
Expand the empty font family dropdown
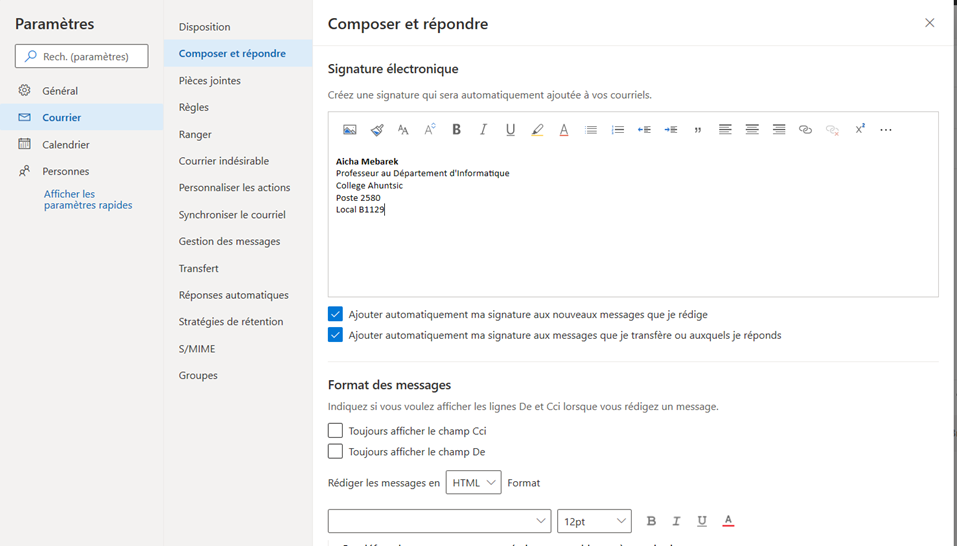click(x=439, y=521)
